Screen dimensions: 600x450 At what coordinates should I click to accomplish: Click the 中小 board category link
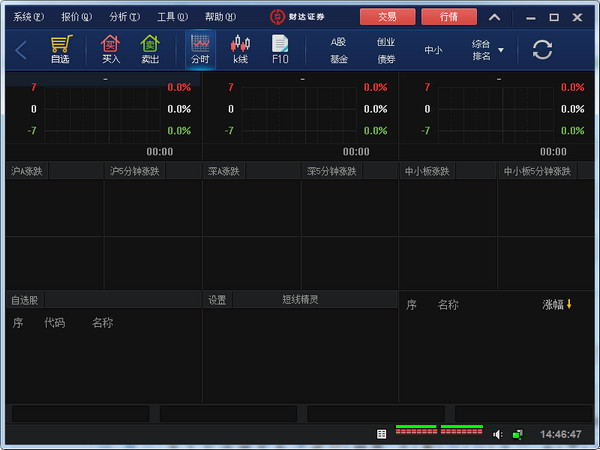coord(433,50)
